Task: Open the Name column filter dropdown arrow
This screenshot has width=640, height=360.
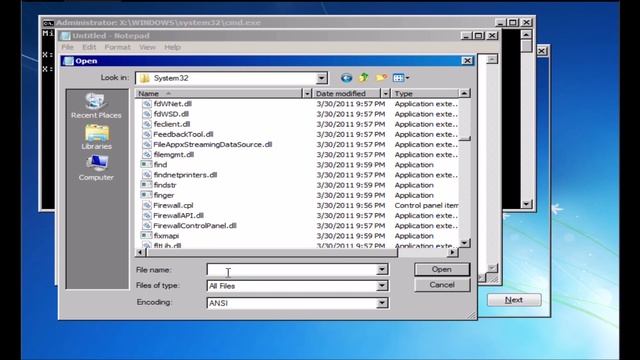Action: (x=307, y=93)
